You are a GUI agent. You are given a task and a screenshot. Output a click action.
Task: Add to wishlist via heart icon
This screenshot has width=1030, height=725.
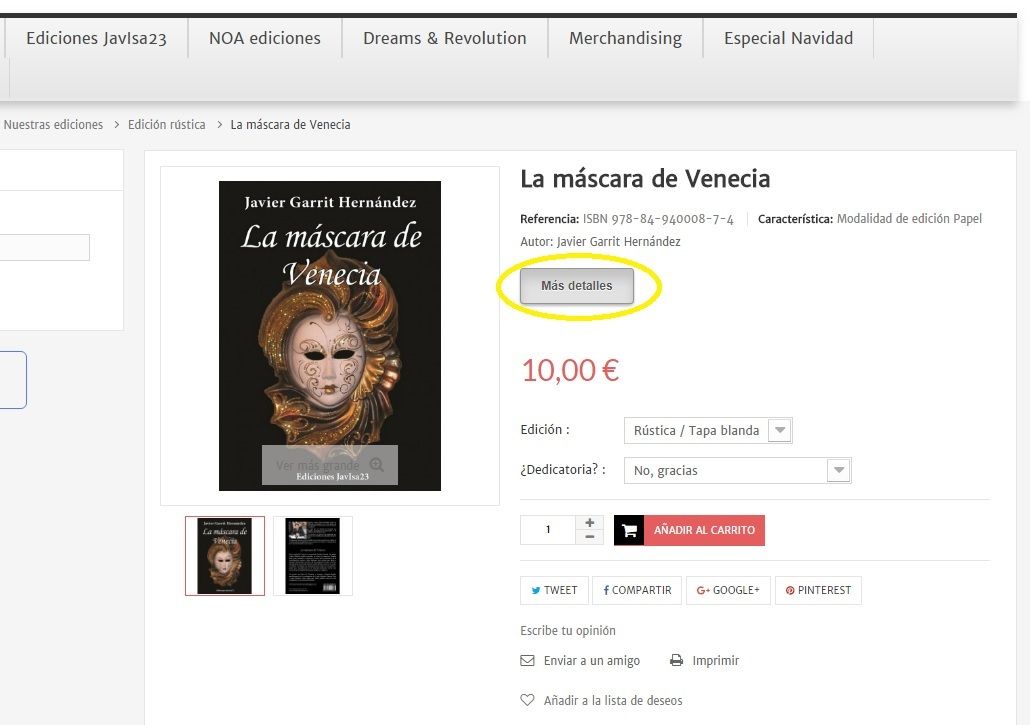(x=527, y=700)
